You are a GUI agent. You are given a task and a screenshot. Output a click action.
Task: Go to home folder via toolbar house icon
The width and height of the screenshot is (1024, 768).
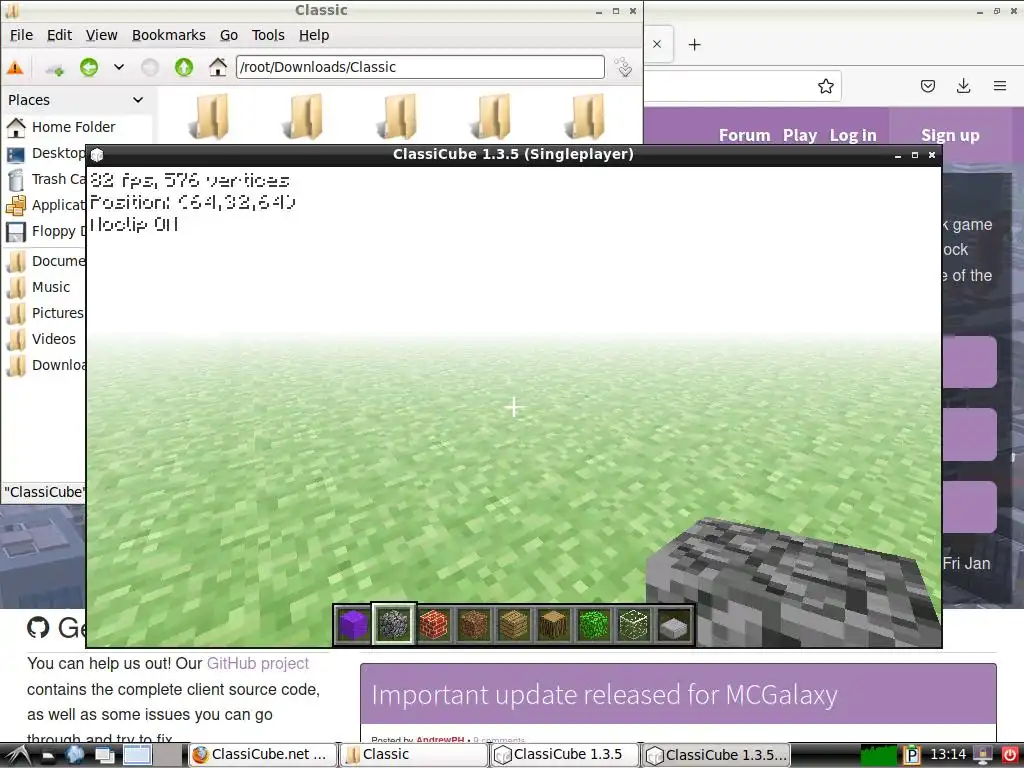[217, 67]
